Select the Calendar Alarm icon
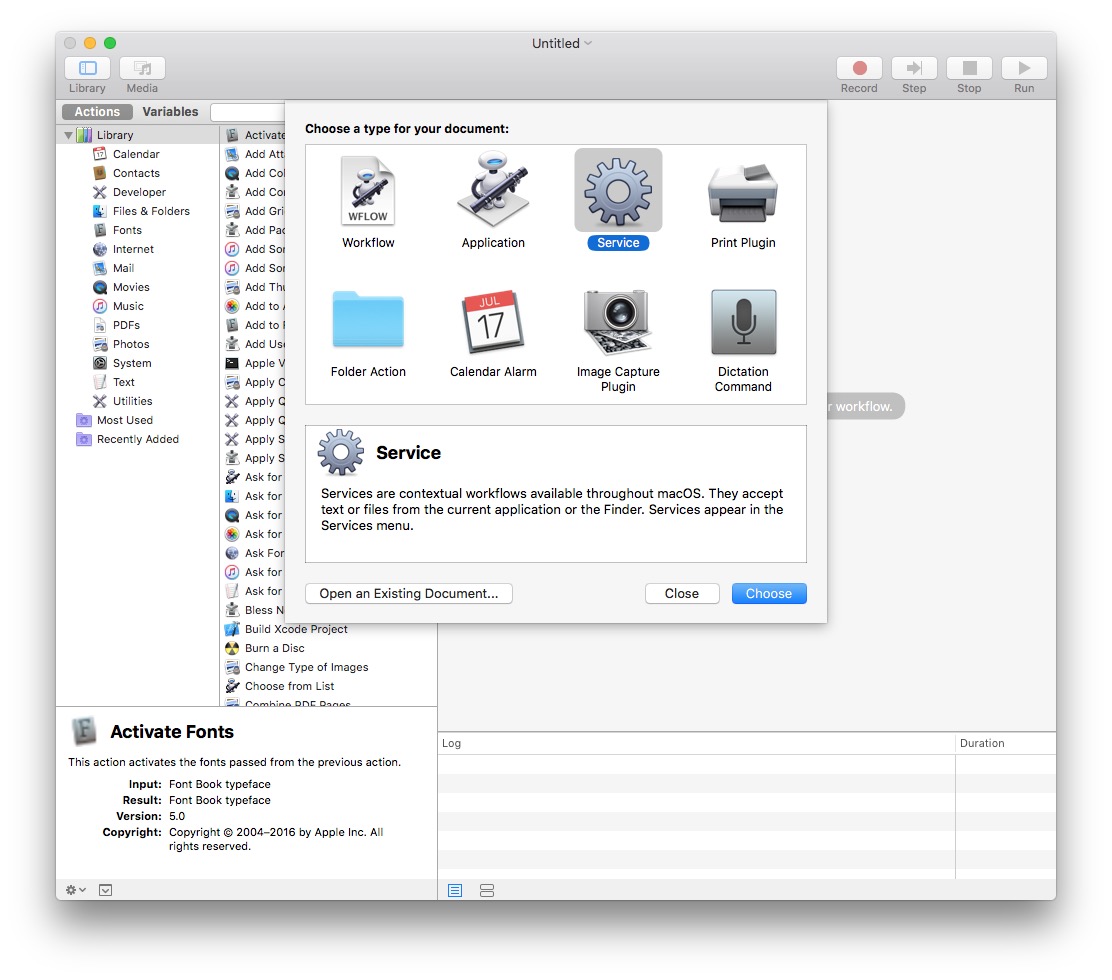This screenshot has height=980, width=1112. point(493,322)
